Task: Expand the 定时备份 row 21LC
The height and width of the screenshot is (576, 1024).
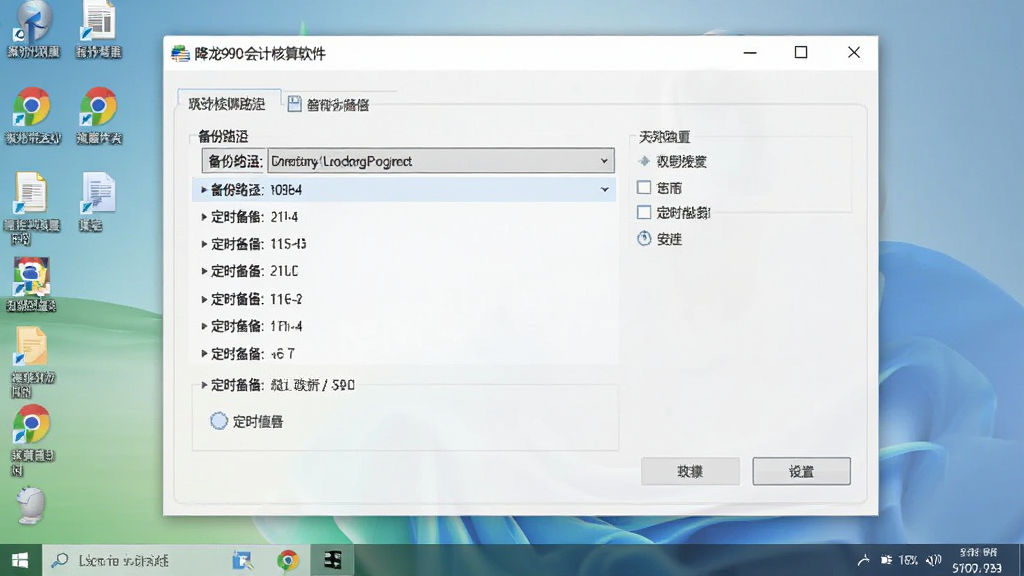Action: point(204,271)
